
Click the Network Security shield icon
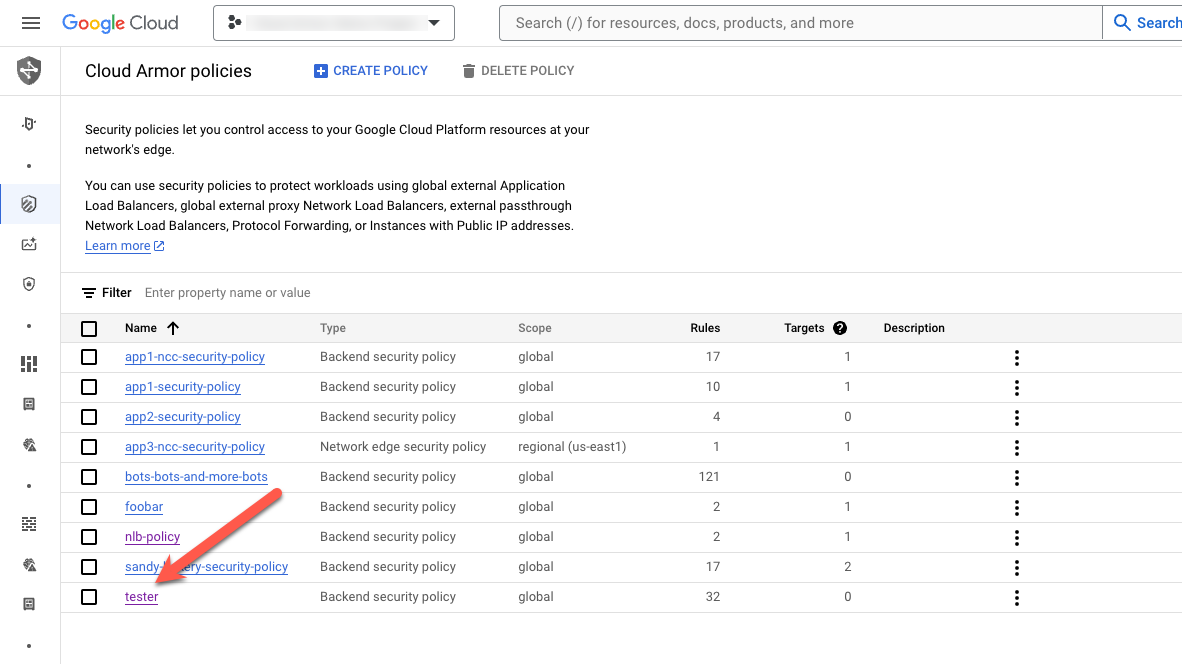(29, 71)
